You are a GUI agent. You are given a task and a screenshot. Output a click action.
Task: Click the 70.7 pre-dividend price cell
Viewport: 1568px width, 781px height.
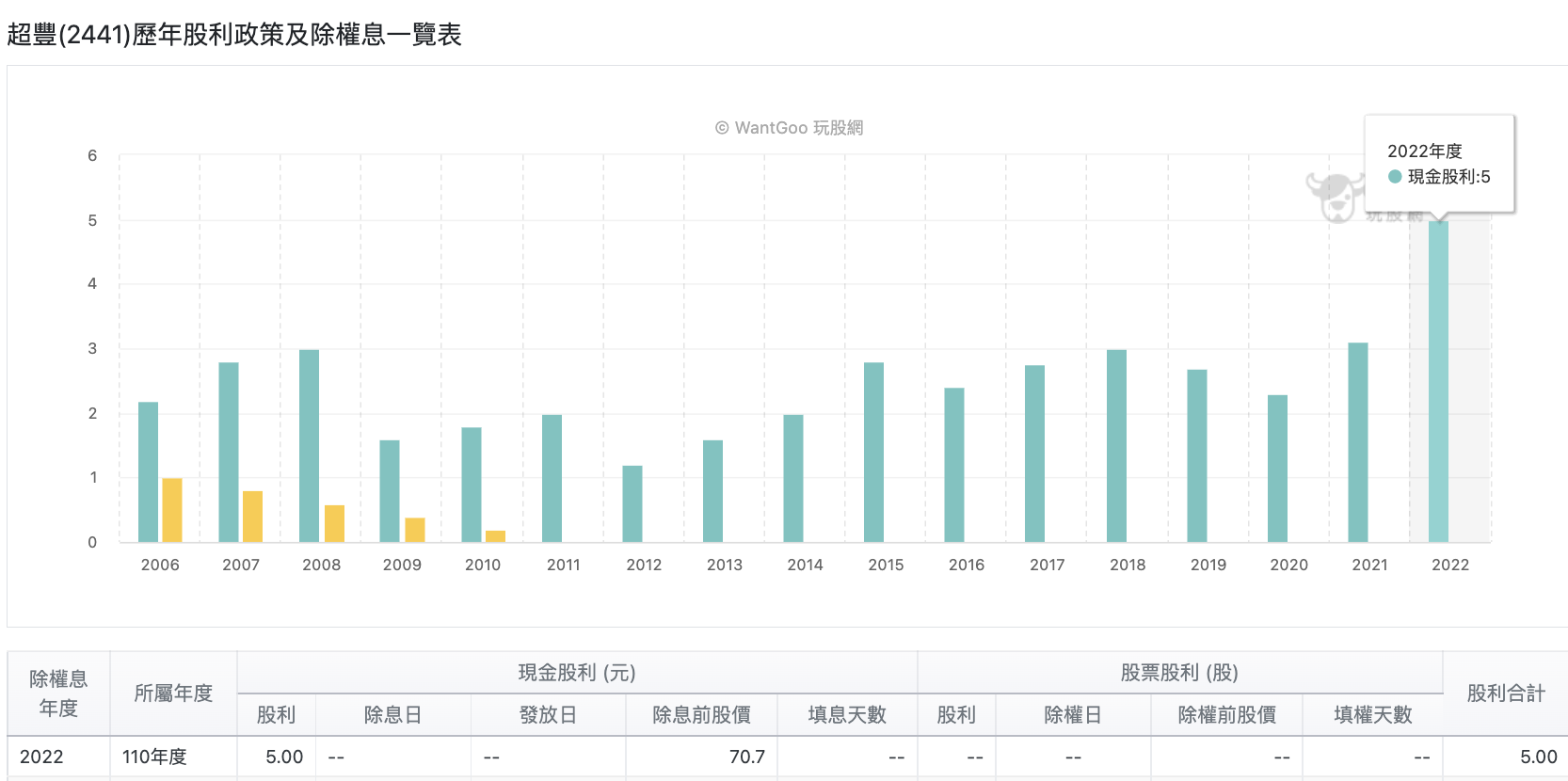click(x=701, y=757)
